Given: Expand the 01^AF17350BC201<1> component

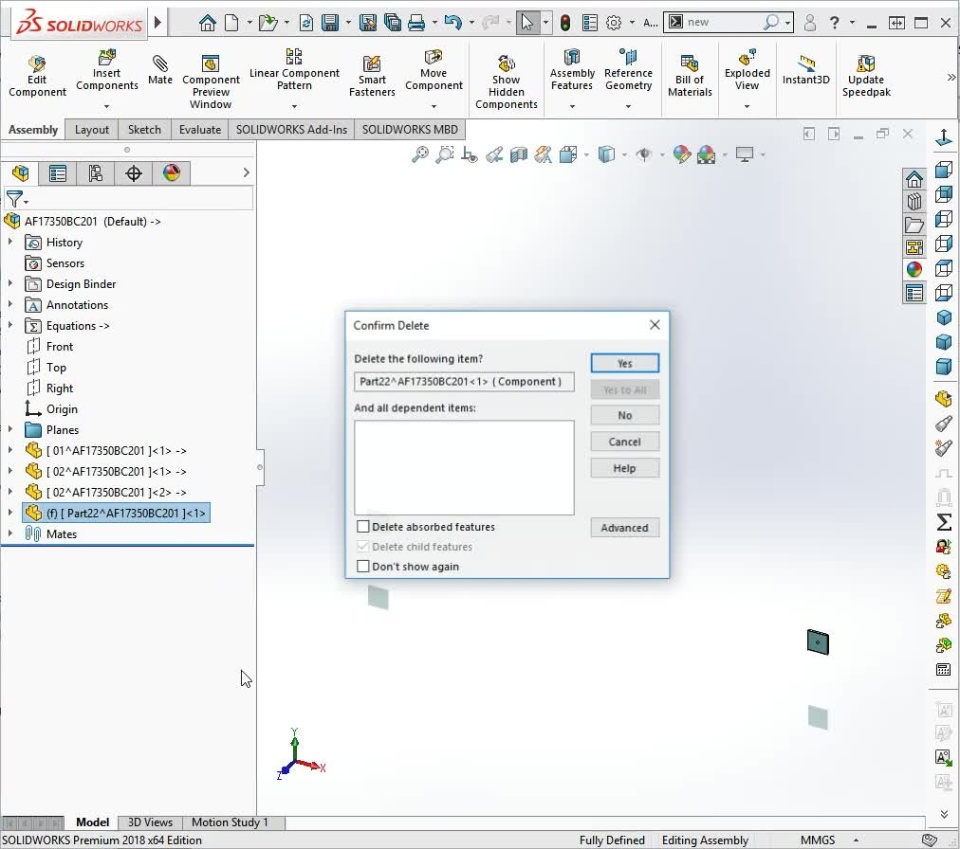Looking at the screenshot, I should point(10,451).
